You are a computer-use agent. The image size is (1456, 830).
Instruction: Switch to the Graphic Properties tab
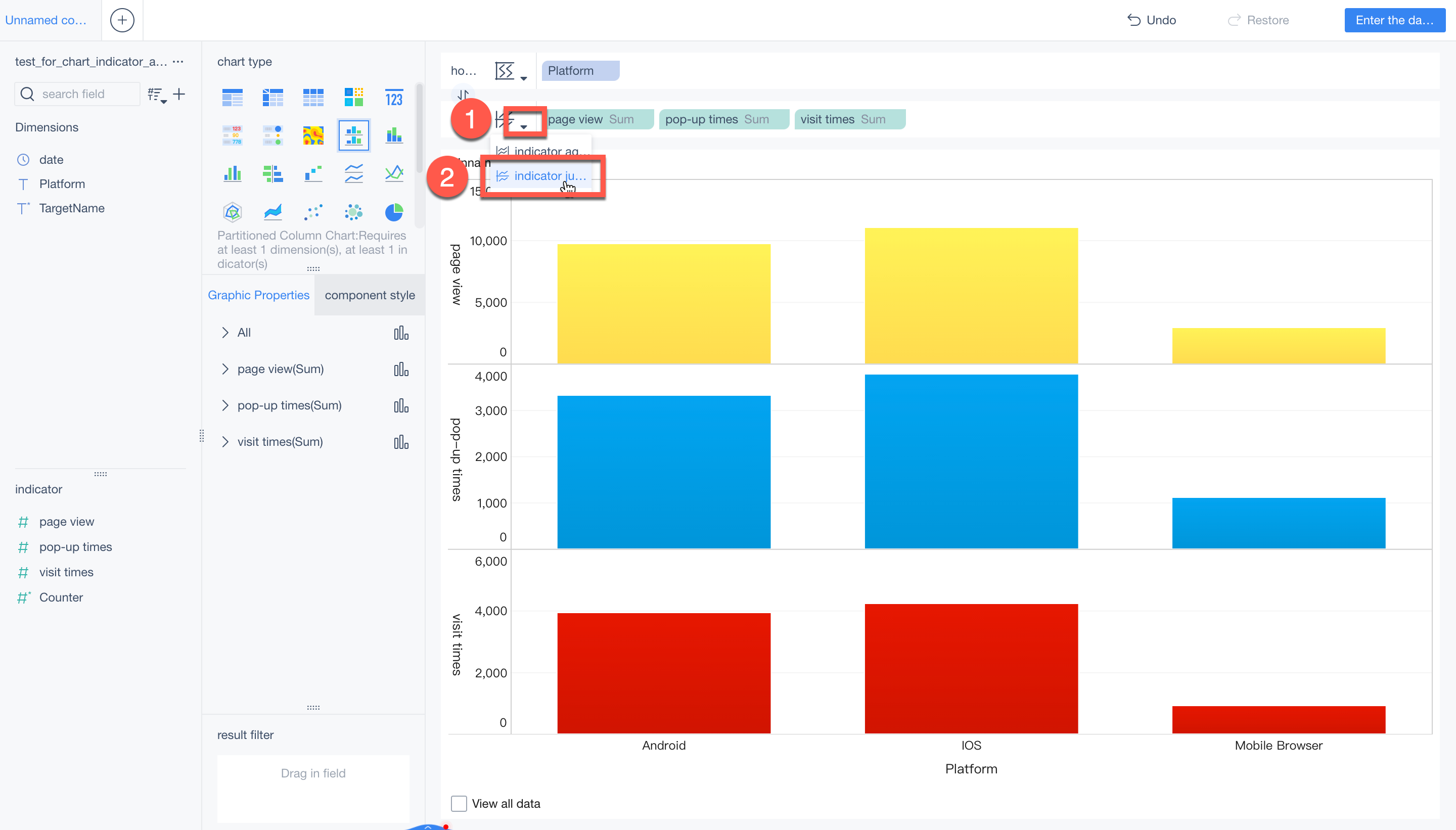258,295
